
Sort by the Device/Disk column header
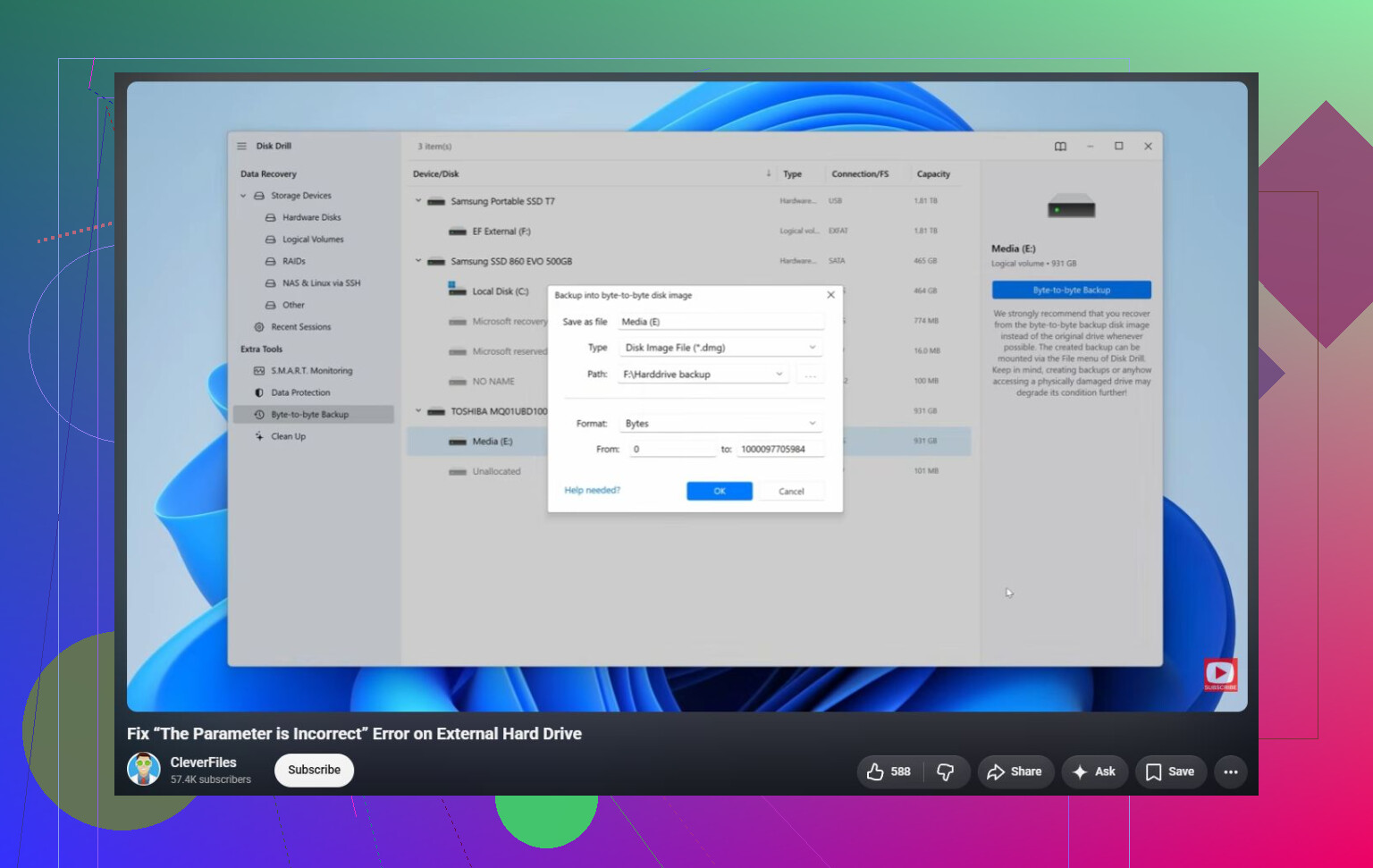point(436,174)
